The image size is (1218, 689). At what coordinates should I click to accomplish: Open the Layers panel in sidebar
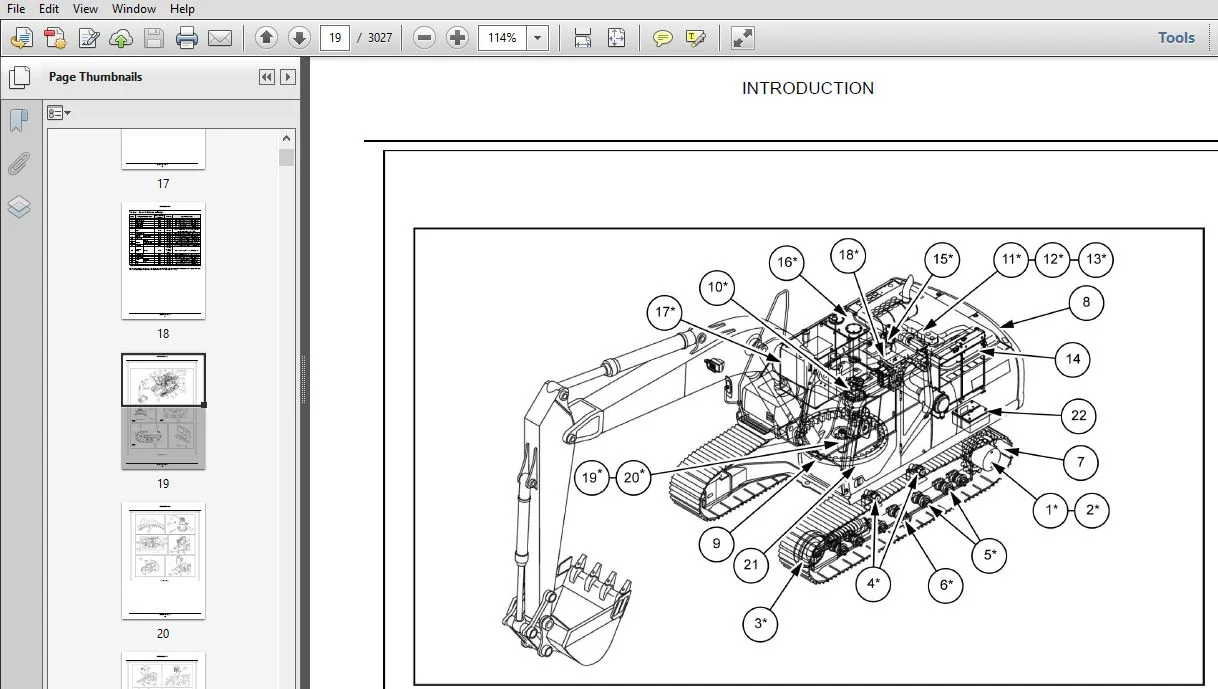(19, 207)
